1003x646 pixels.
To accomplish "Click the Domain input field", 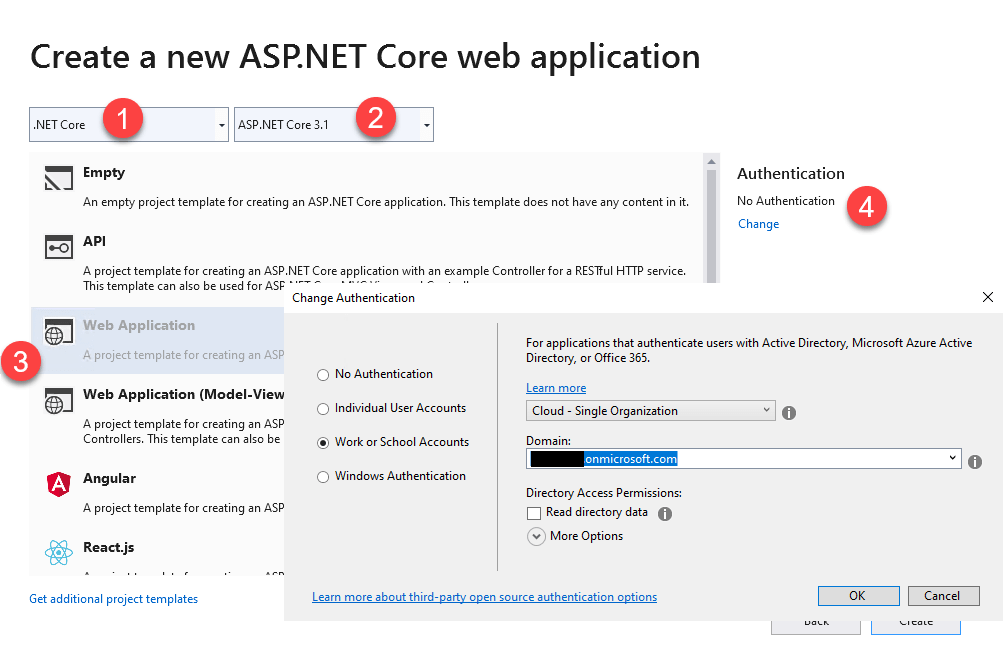I will pos(740,459).
